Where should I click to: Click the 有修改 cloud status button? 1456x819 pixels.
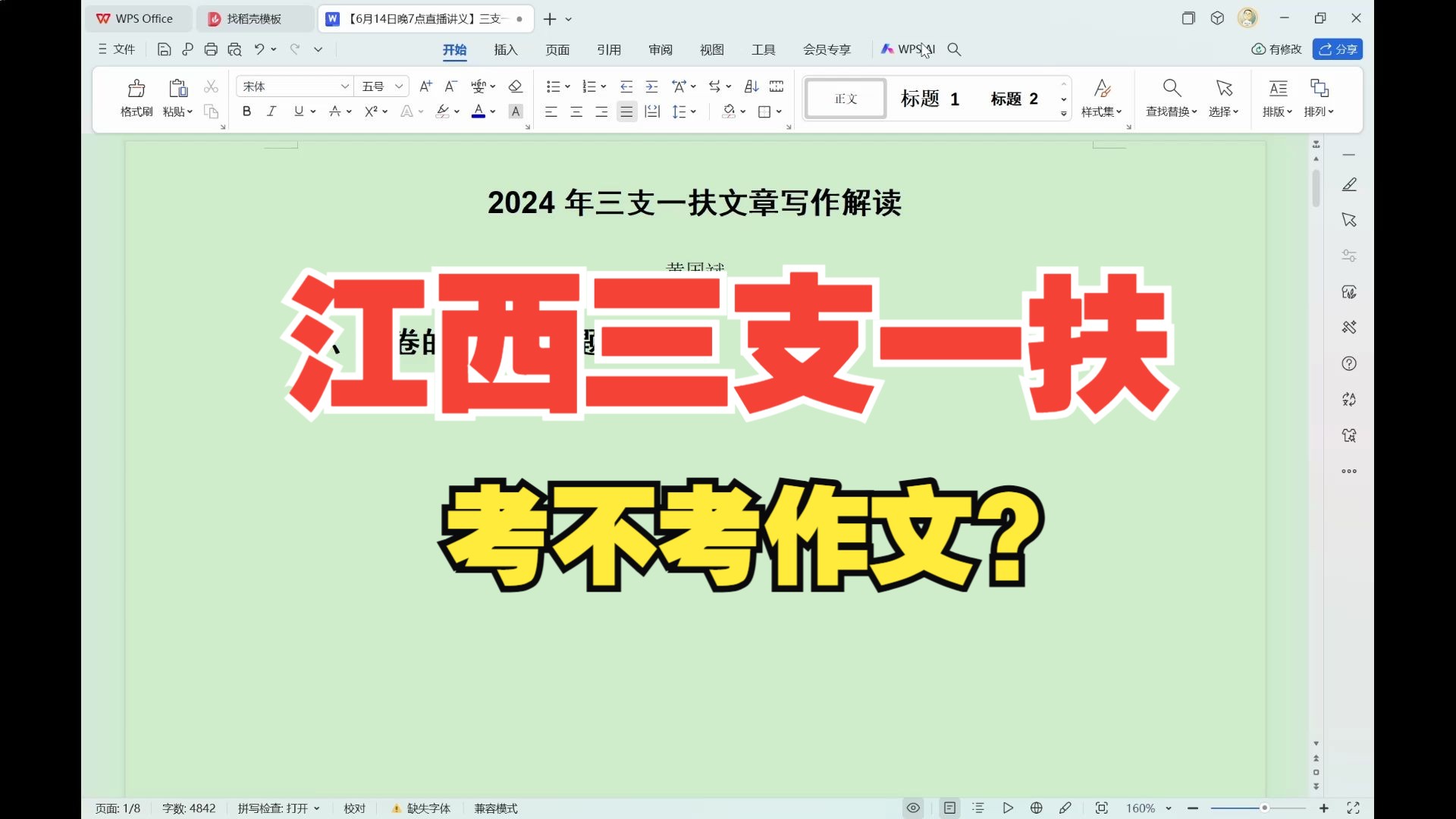pyautogui.click(x=1276, y=49)
